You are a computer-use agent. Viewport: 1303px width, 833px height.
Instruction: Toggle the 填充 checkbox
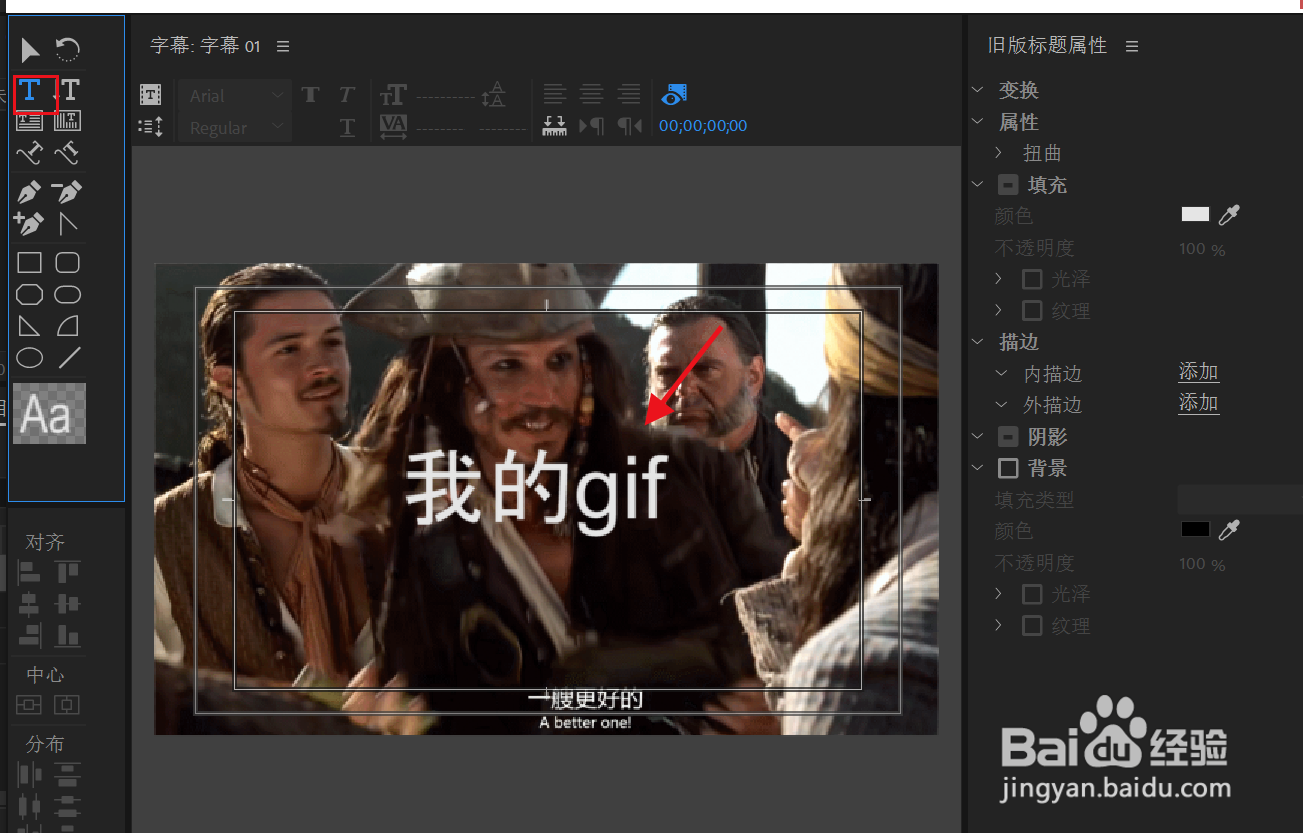click(x=1009, y=185)
